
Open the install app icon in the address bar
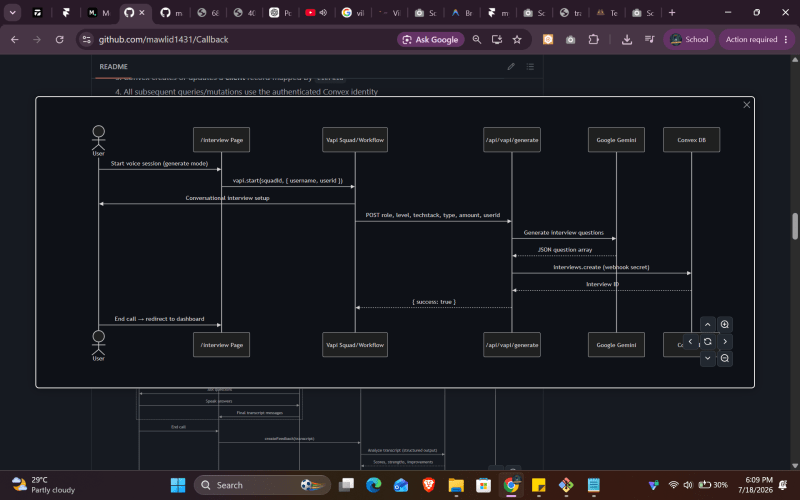point(496,39)
